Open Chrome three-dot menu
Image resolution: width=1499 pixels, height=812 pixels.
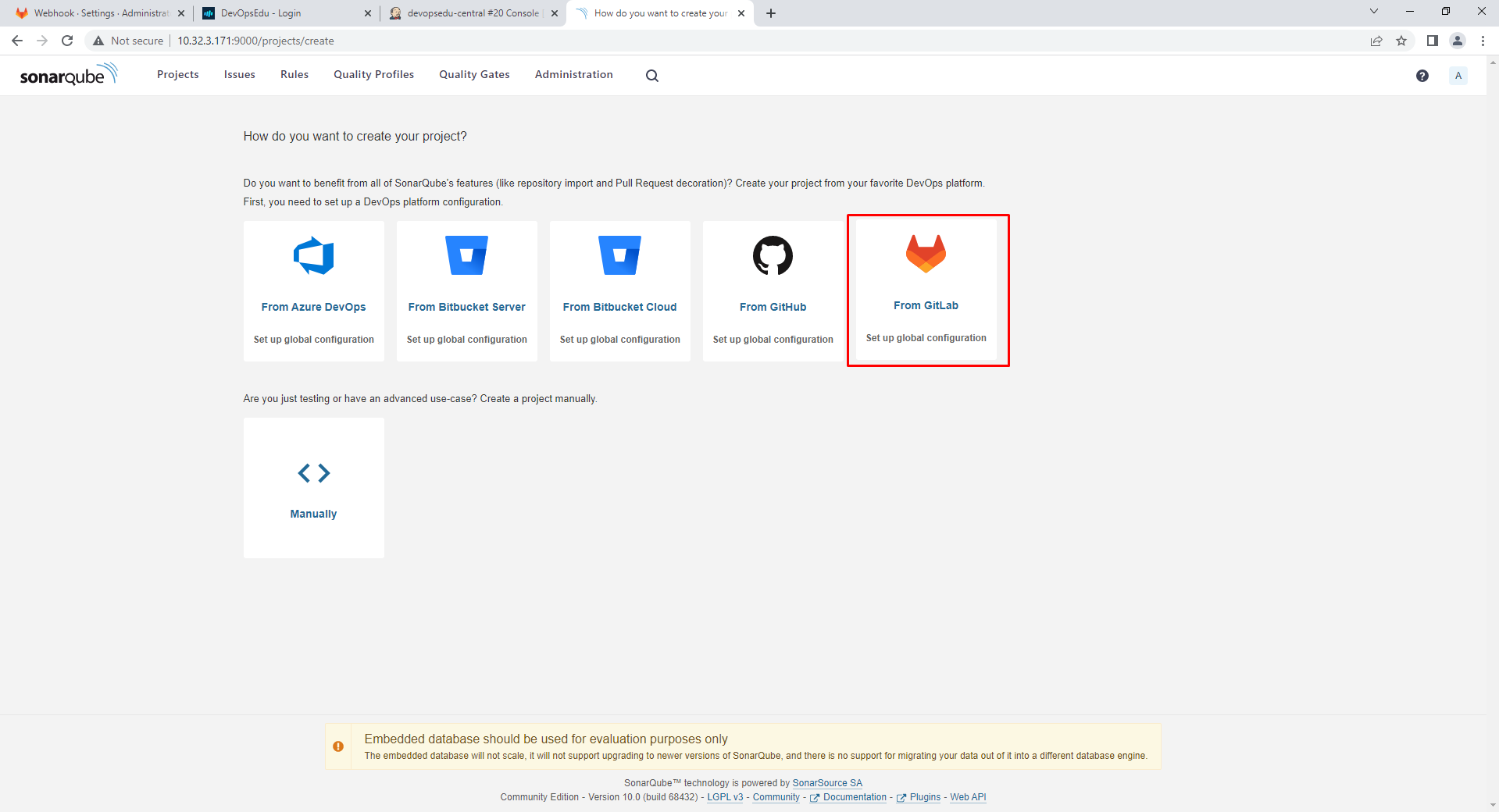click(x=1483, y=41)
